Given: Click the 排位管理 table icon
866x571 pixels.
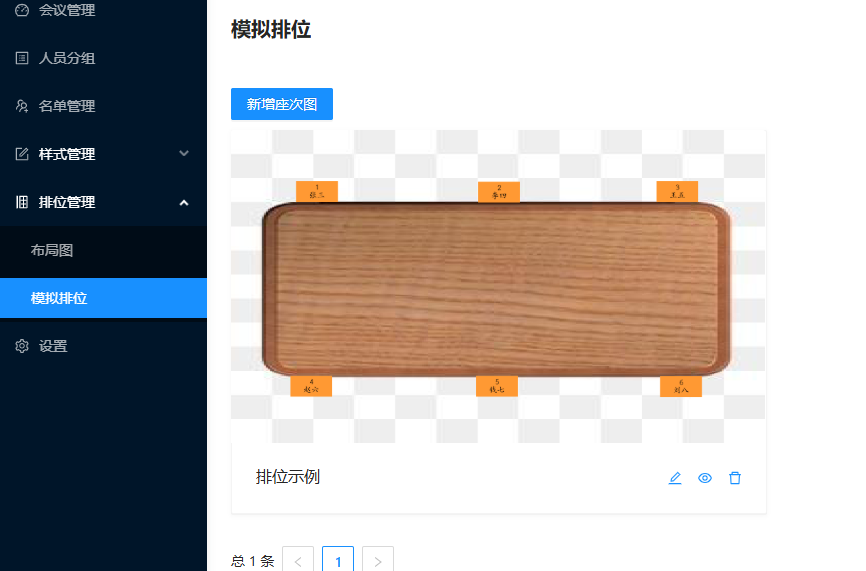Looking at the screenshot, I should [22, 202].
